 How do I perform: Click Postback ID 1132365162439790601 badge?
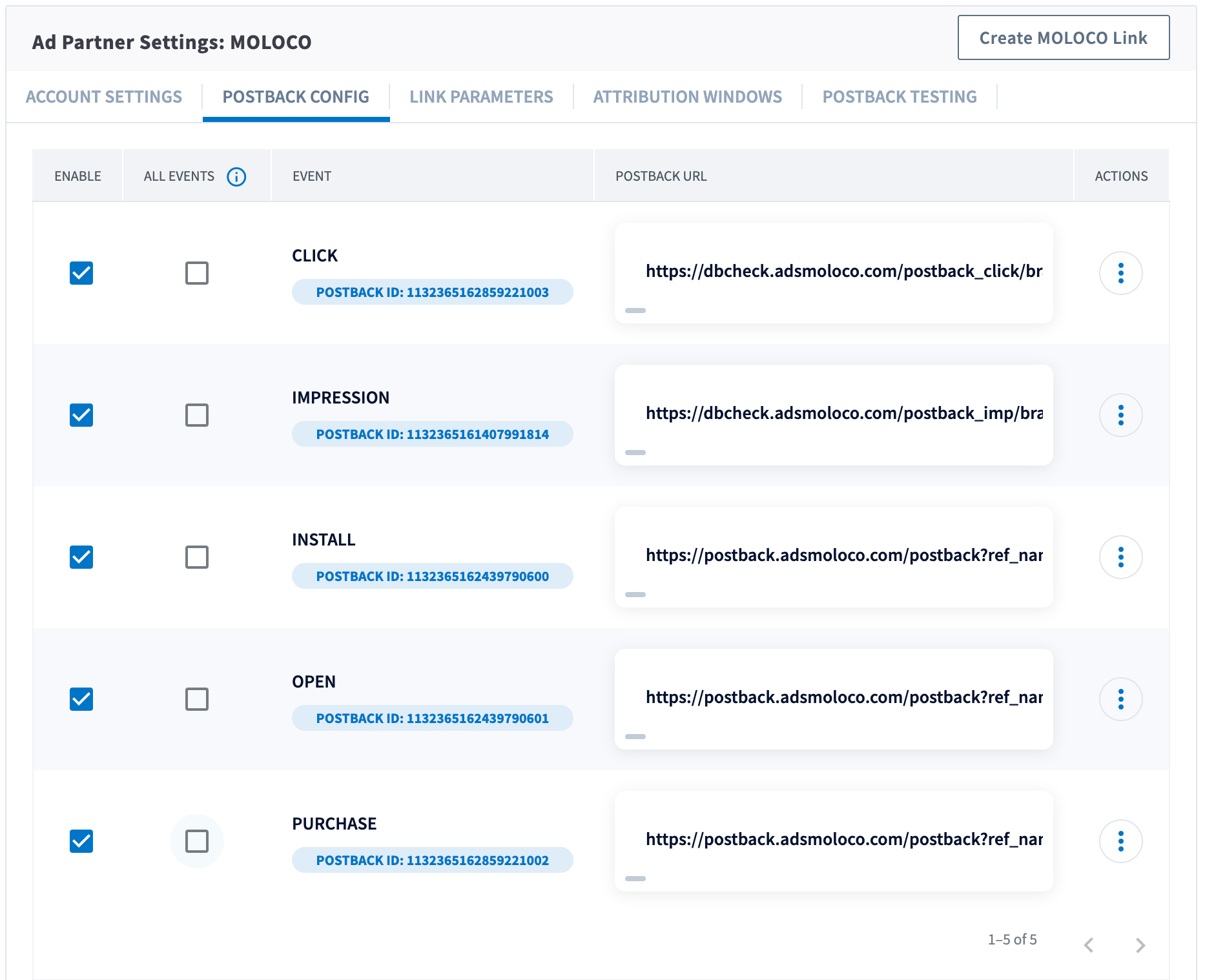click(x=432, y=718)
